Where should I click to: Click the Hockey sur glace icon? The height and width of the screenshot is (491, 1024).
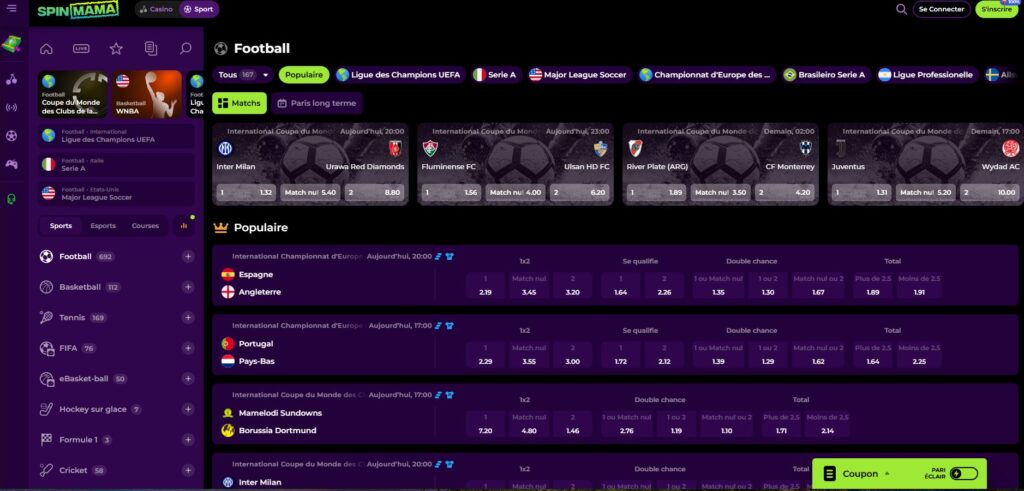(x=46, y=409)
